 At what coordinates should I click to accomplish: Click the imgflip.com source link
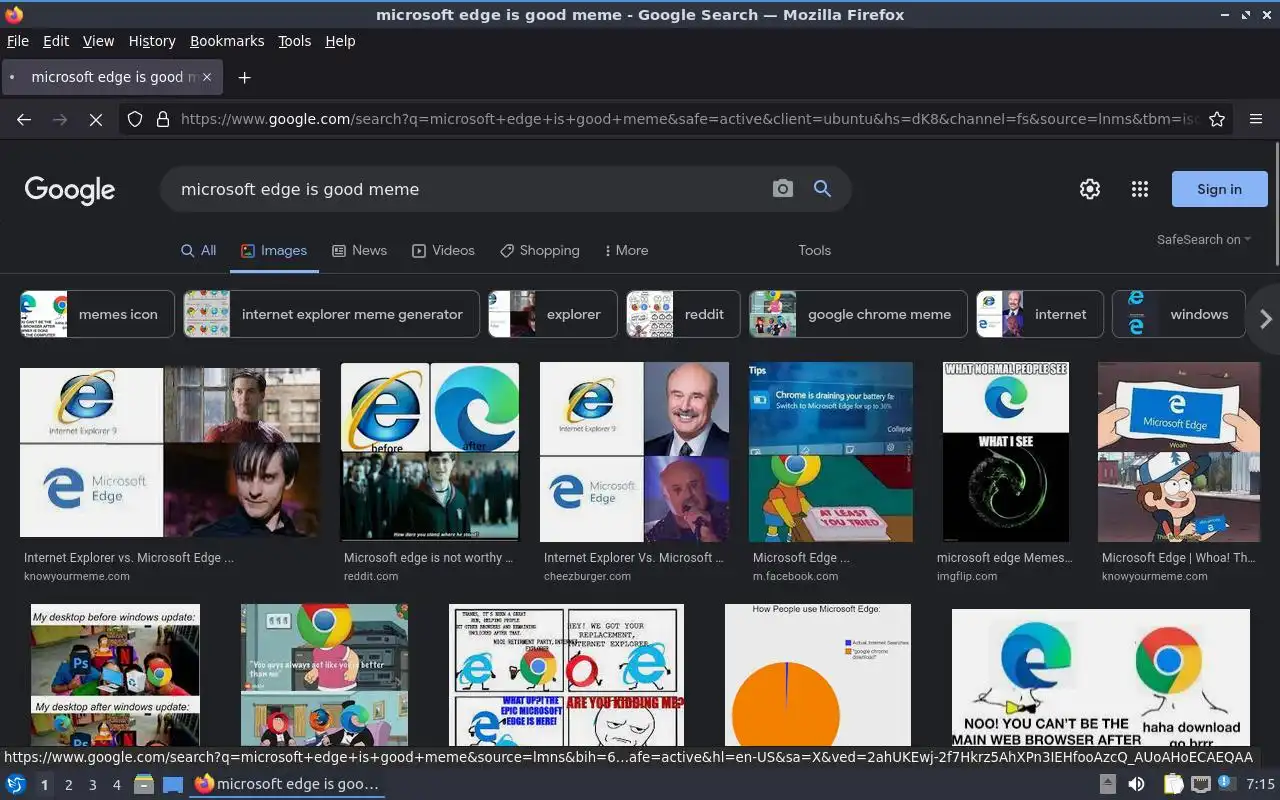click(x=967, y=576)
